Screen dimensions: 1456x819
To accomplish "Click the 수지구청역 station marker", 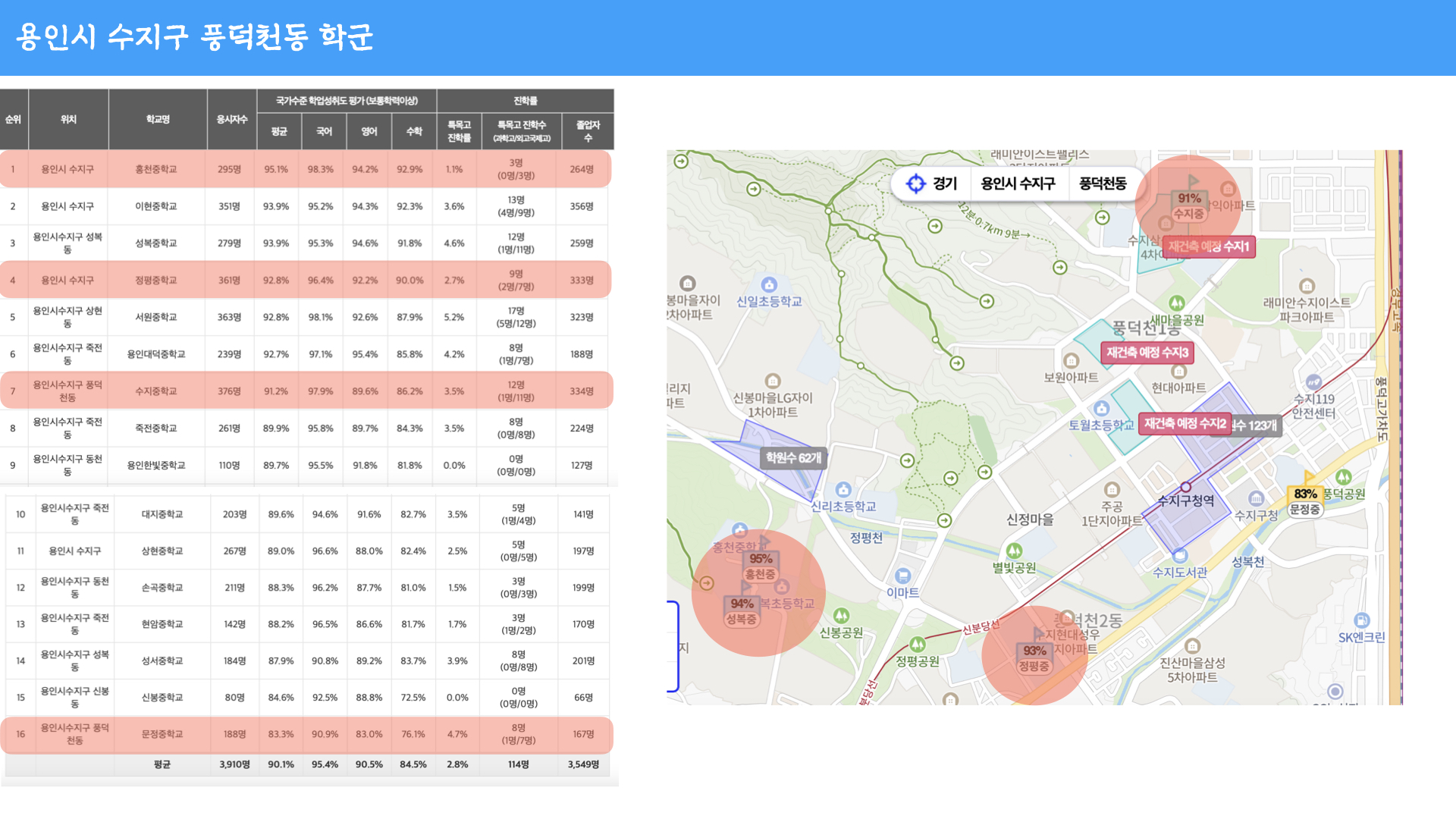I will point(1185,487).
